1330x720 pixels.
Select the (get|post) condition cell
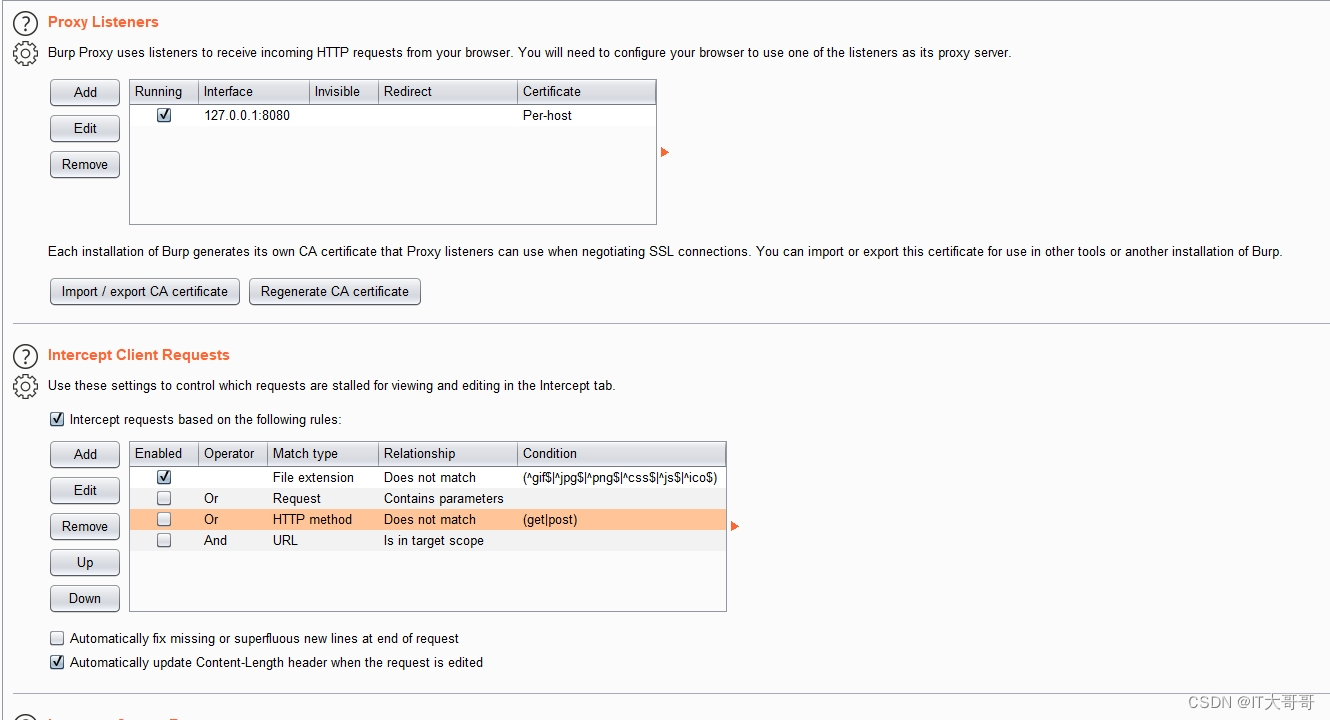(622, 519)
